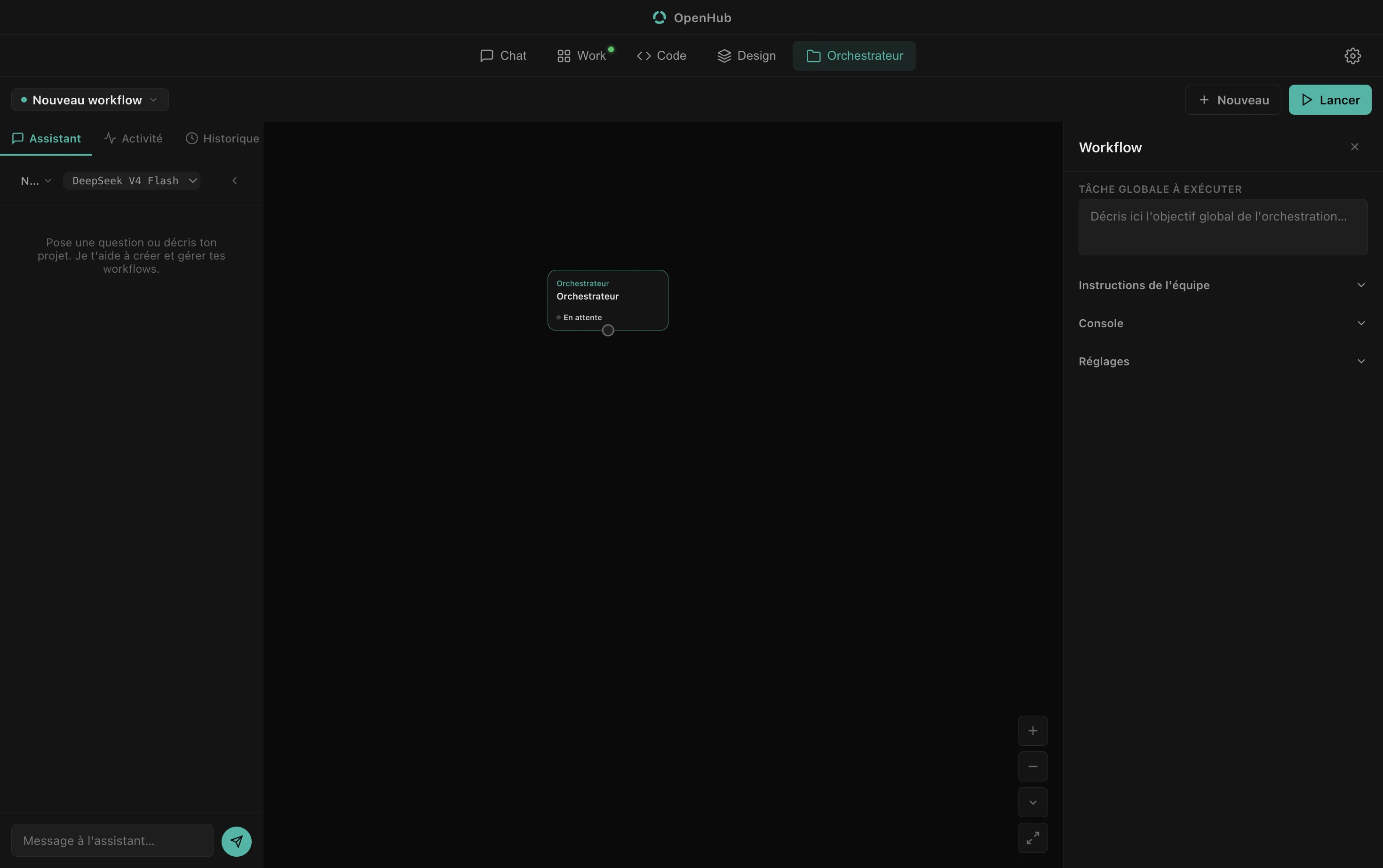1383x868 pixels.
Task: Select the Orchestrateur node on canvas
Action: (x=608, y=300)
